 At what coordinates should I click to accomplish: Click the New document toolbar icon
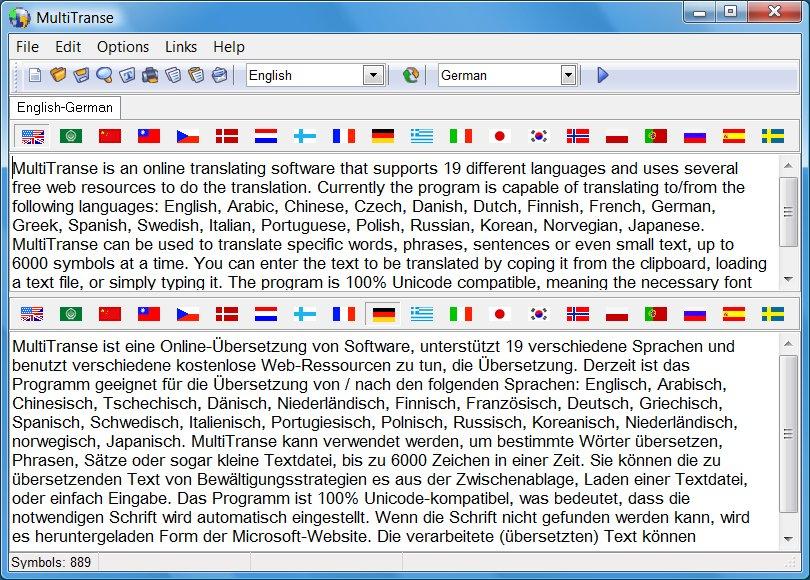[35, 75]
